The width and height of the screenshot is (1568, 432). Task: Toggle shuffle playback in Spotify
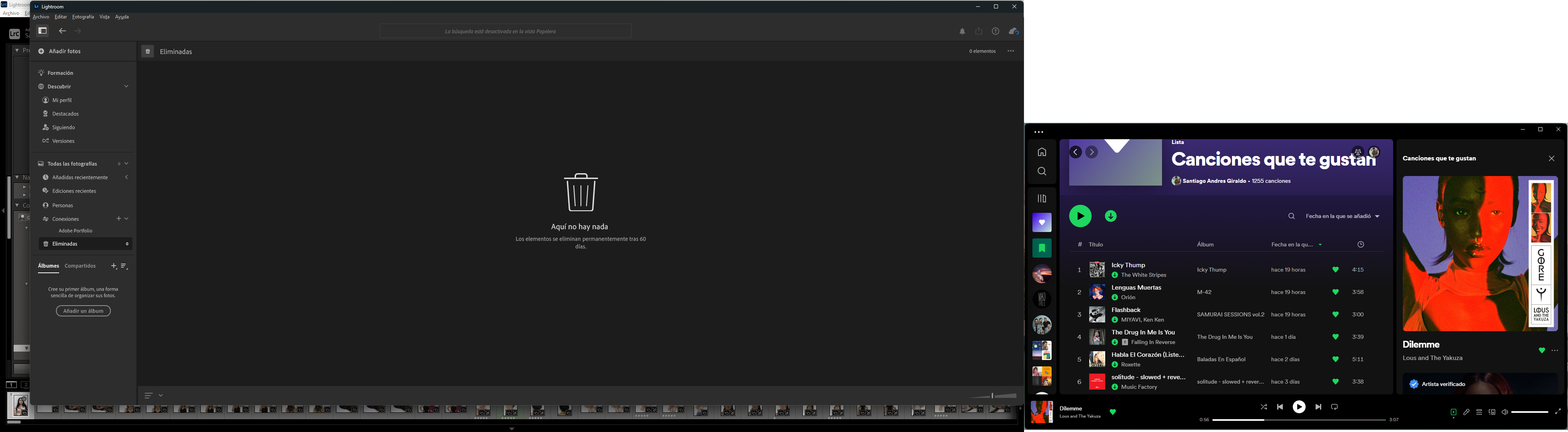click(1264, 406)
